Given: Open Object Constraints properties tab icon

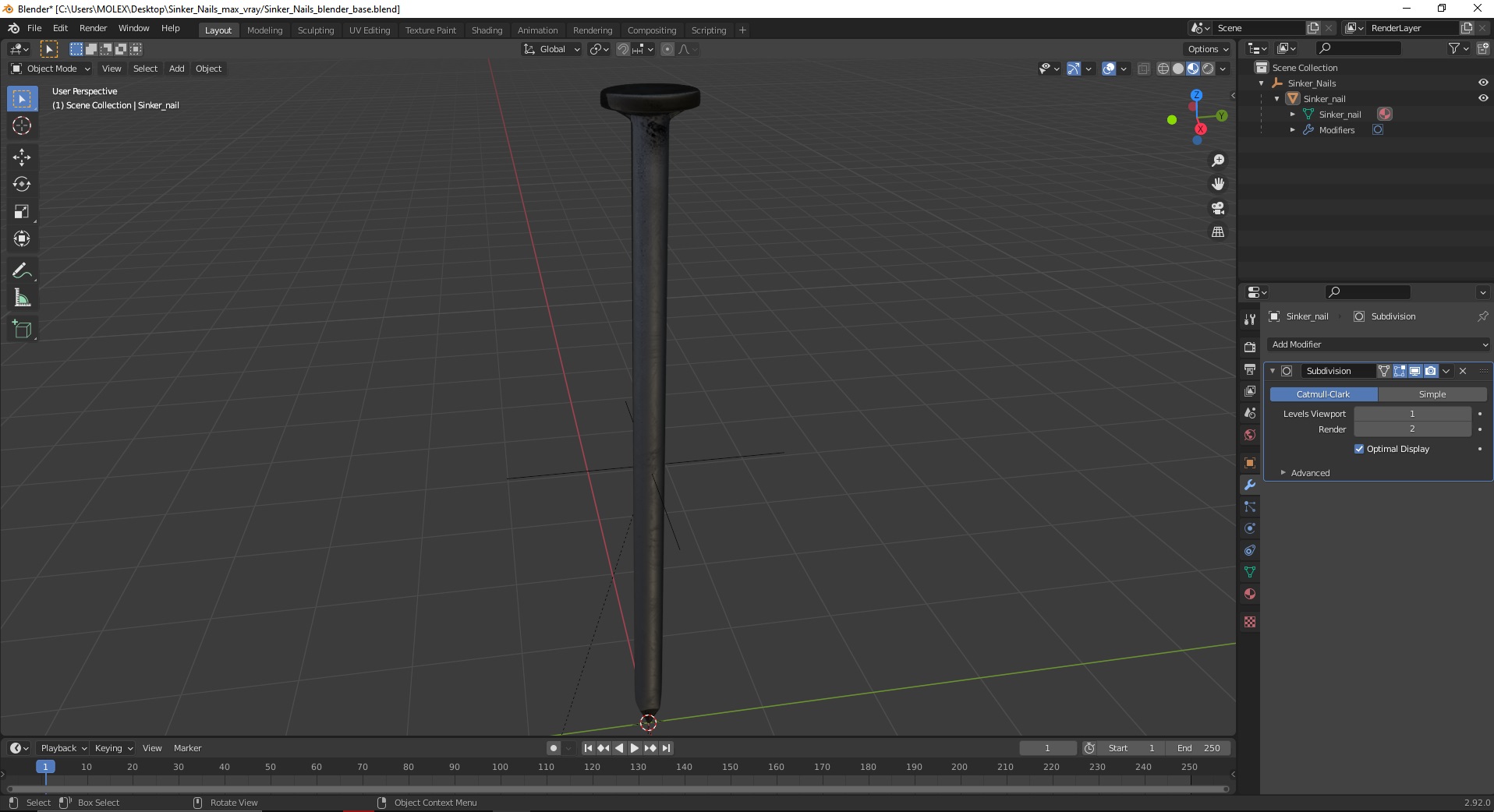Looking at the screenshot, I should (1250, 550).
